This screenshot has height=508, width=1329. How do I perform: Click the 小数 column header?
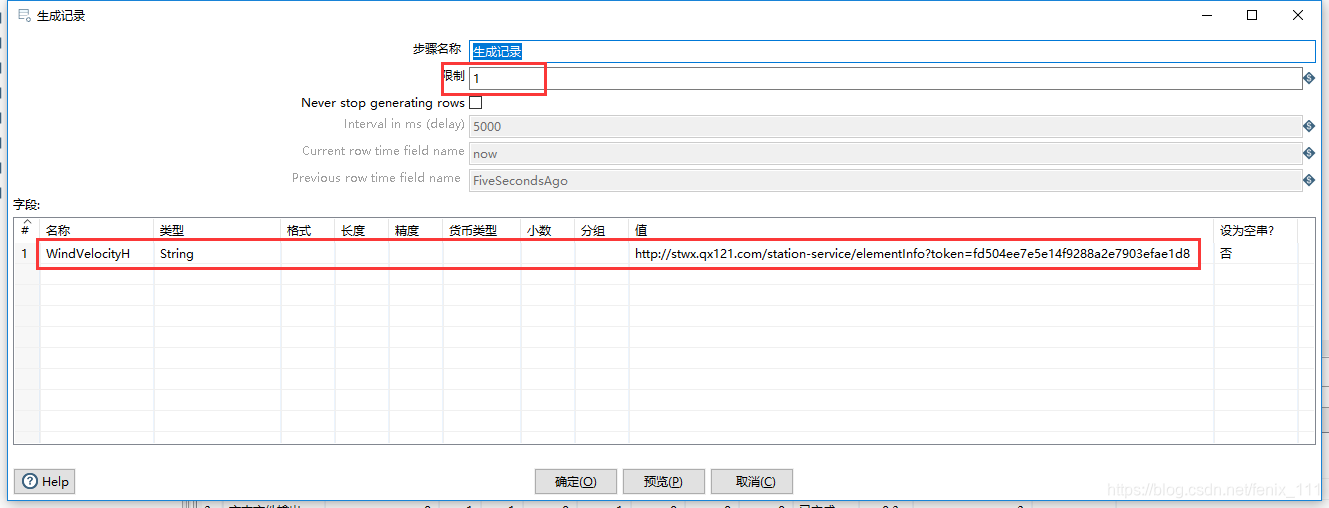tap(548, 230)
